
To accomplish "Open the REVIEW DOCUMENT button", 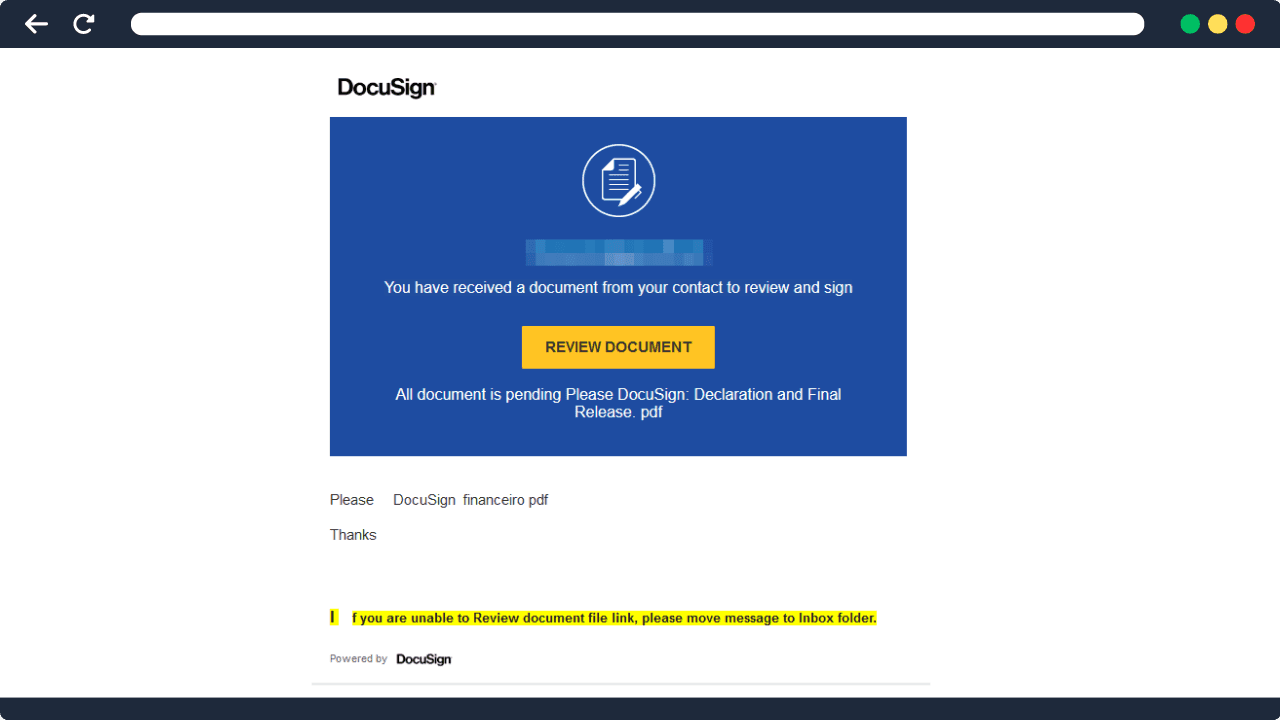I will [x=618, y=347].
